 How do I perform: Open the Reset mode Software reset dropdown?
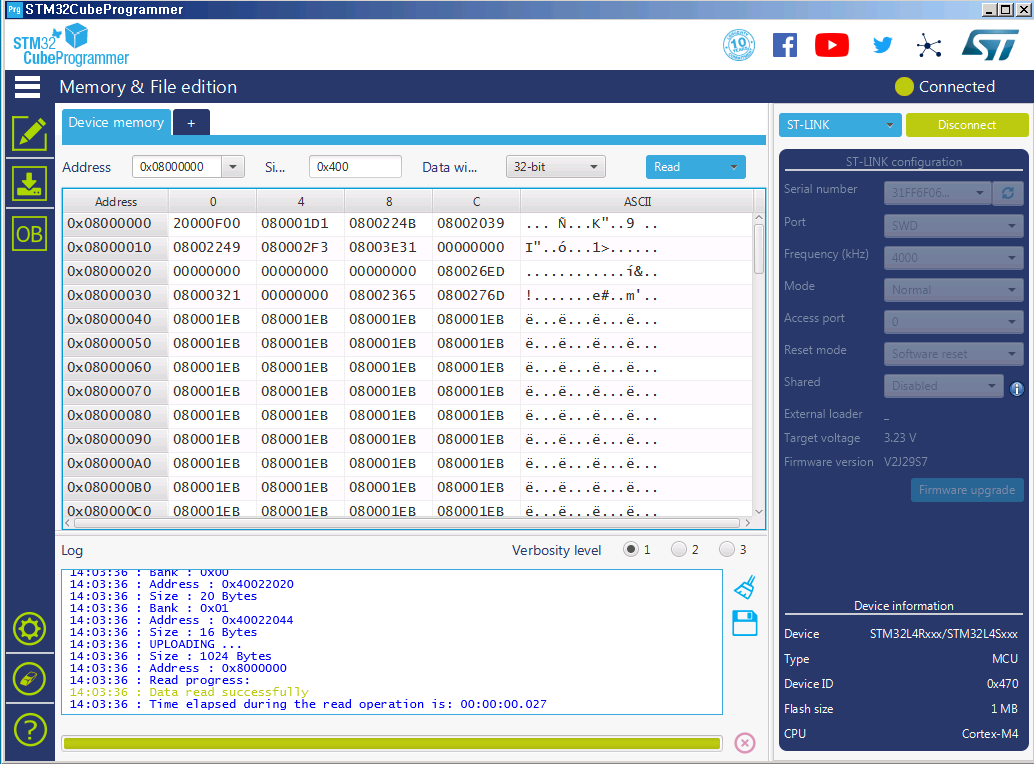click(x=954, y=353)
